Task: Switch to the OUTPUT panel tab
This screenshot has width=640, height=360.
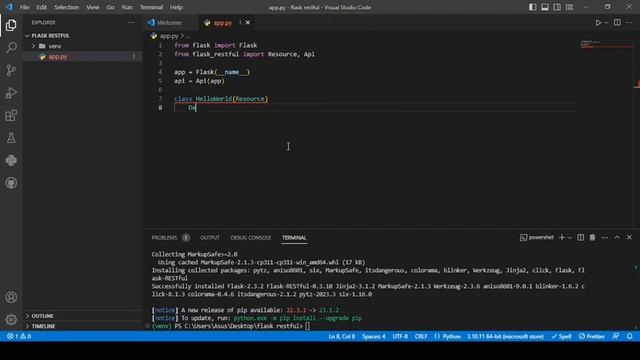Action: click(210, 238)
